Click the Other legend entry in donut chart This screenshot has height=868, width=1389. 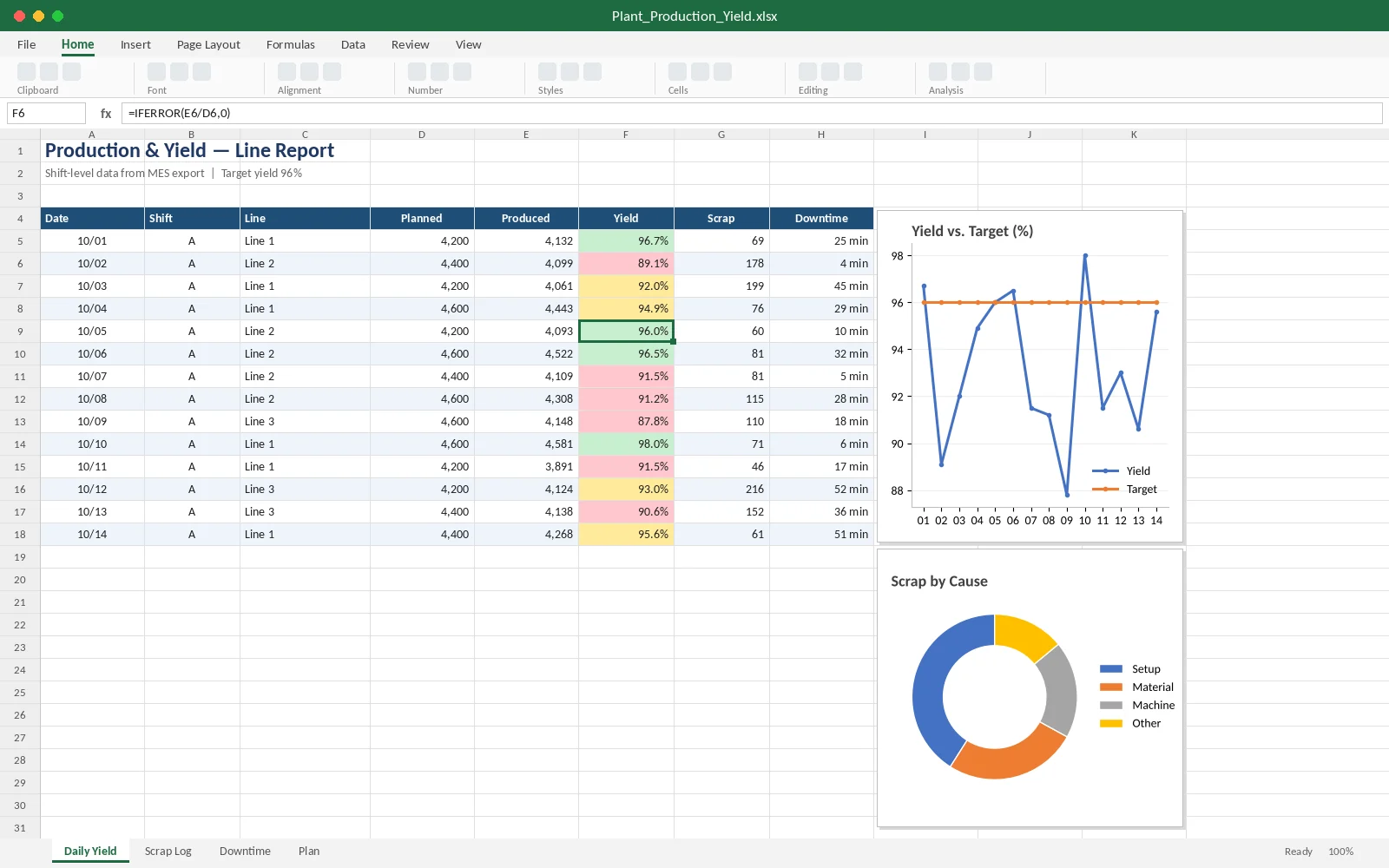click(x=1130, y=724)
